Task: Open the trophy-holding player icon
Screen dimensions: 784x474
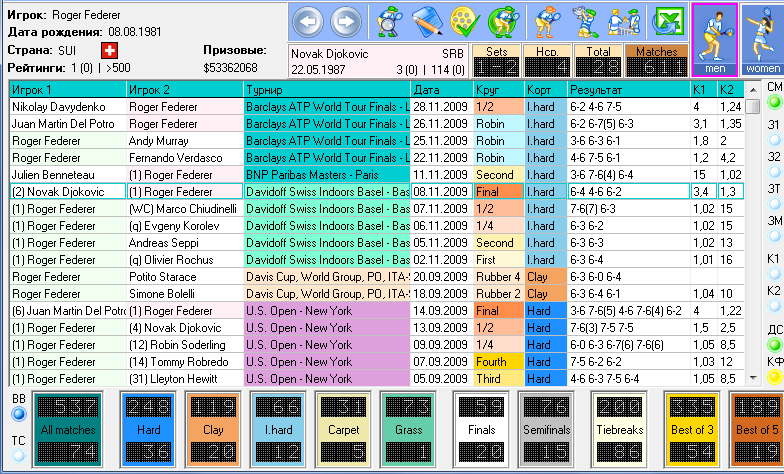Action: point(586,22)
